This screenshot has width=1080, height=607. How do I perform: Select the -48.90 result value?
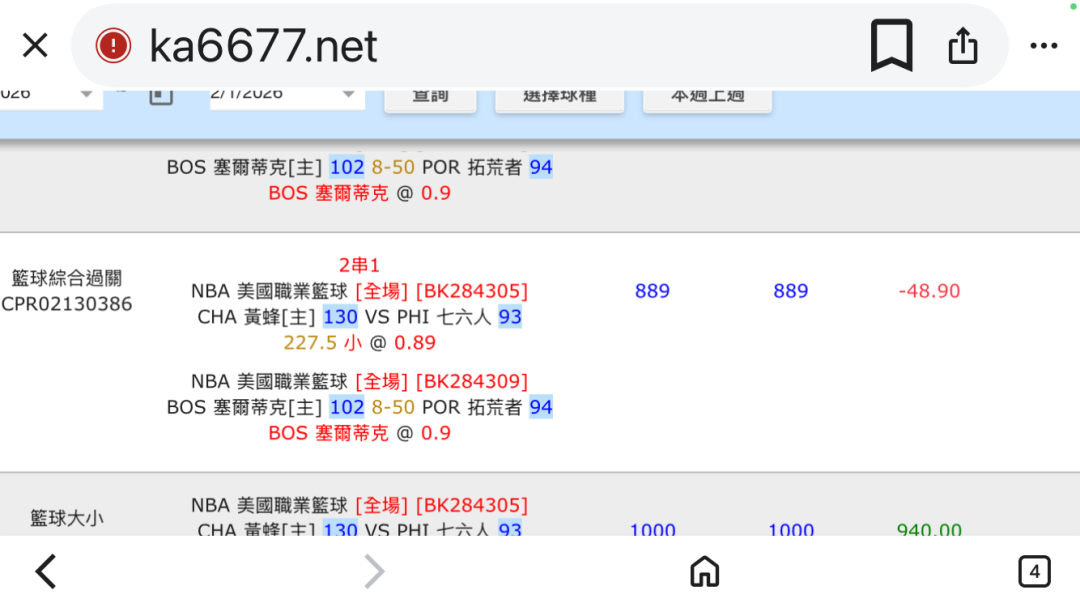929,291
